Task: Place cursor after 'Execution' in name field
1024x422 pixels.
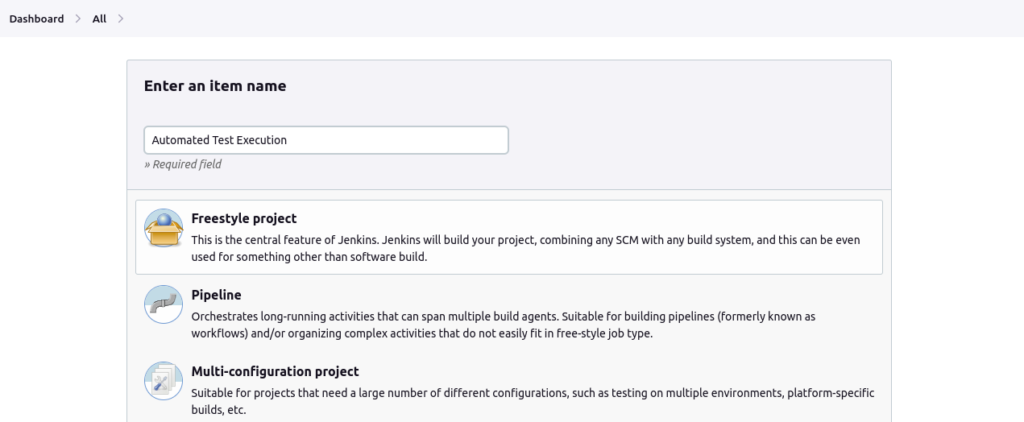Action: [x=290, y=140]
